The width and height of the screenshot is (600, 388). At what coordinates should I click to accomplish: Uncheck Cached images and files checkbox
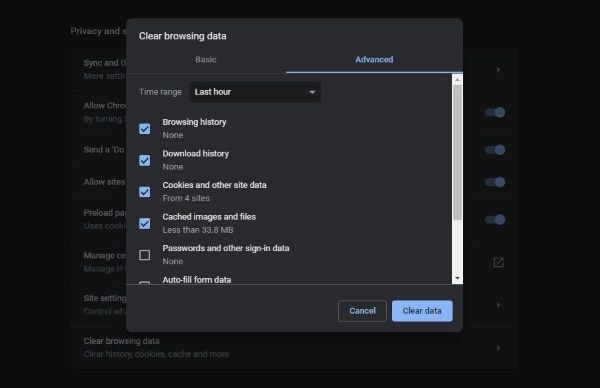coord(145,223)
